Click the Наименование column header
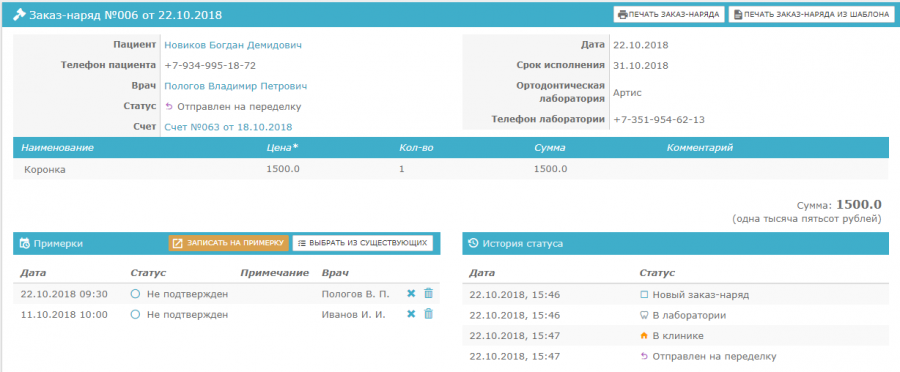 click(x=57, y=148)
